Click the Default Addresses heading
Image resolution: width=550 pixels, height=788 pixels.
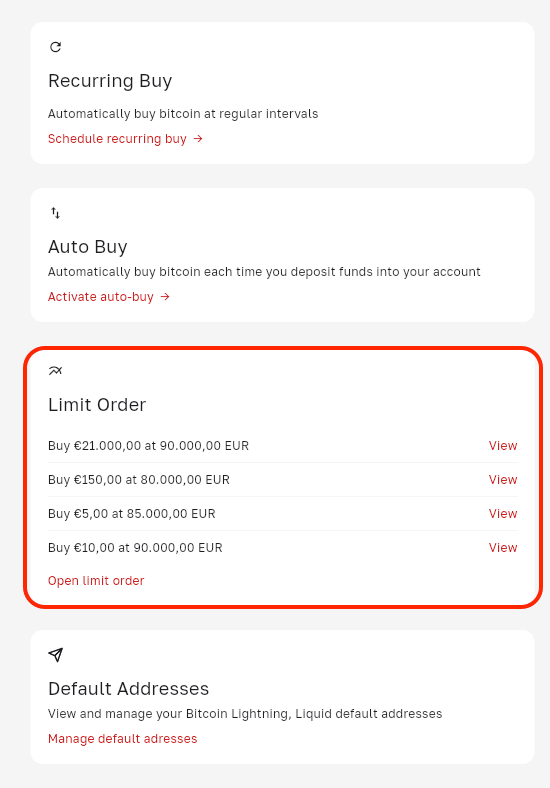(128, 688)
